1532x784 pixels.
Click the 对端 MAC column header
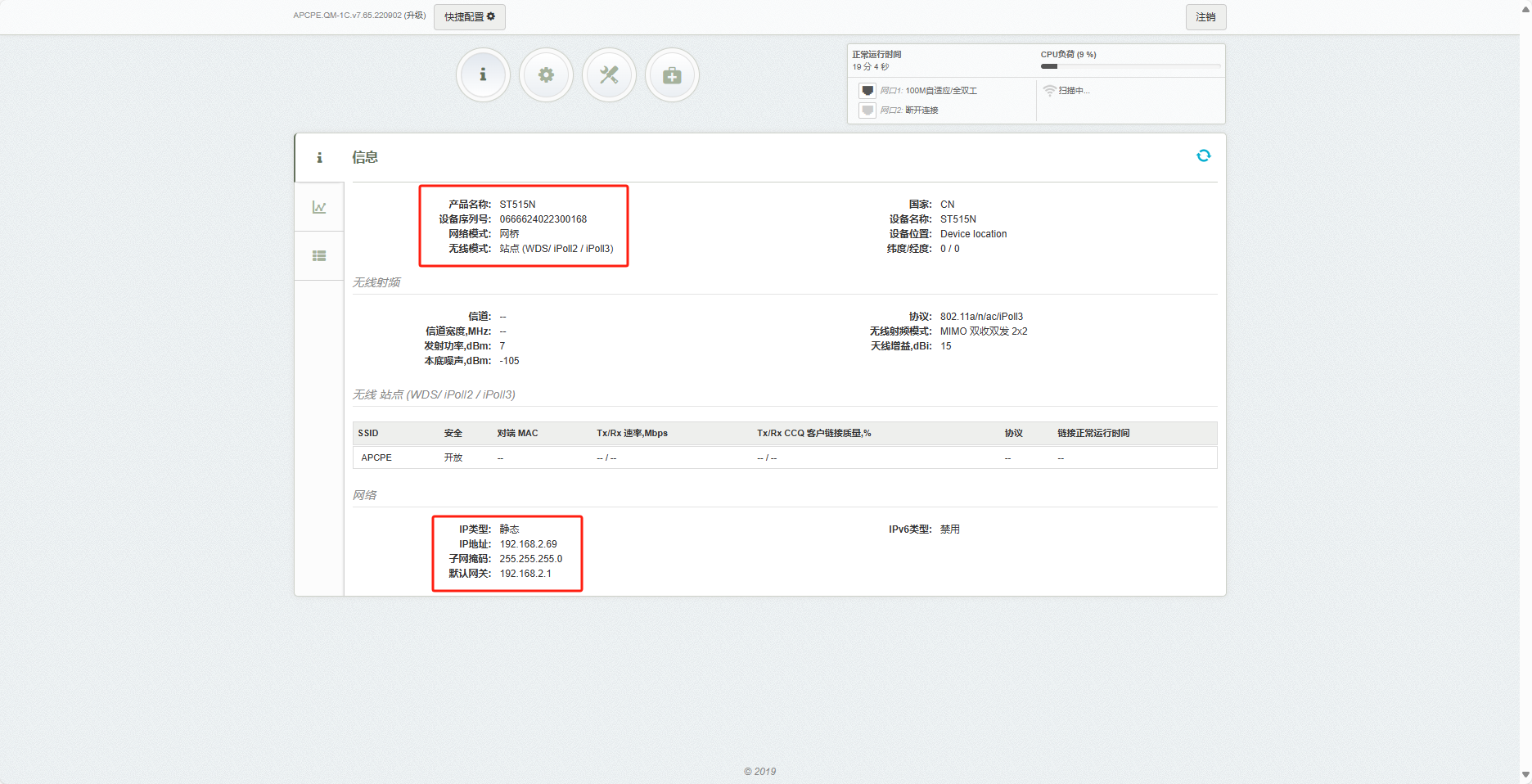click(517, 433)
